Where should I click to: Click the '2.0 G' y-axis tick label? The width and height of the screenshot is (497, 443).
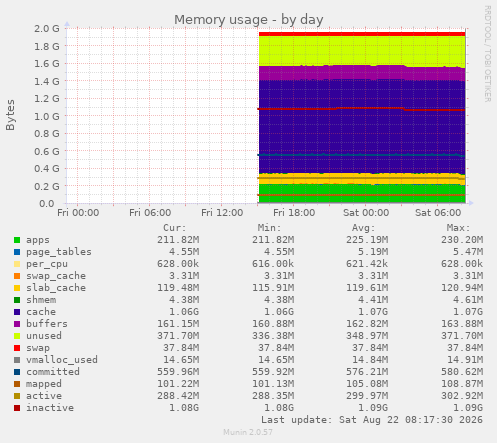47,28
